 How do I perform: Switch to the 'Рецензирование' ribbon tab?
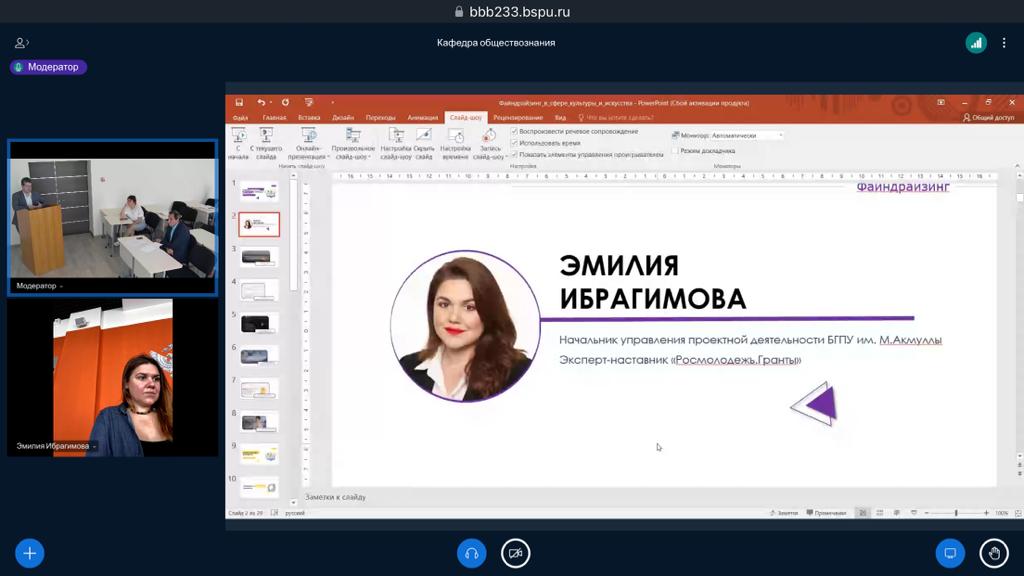518,118
